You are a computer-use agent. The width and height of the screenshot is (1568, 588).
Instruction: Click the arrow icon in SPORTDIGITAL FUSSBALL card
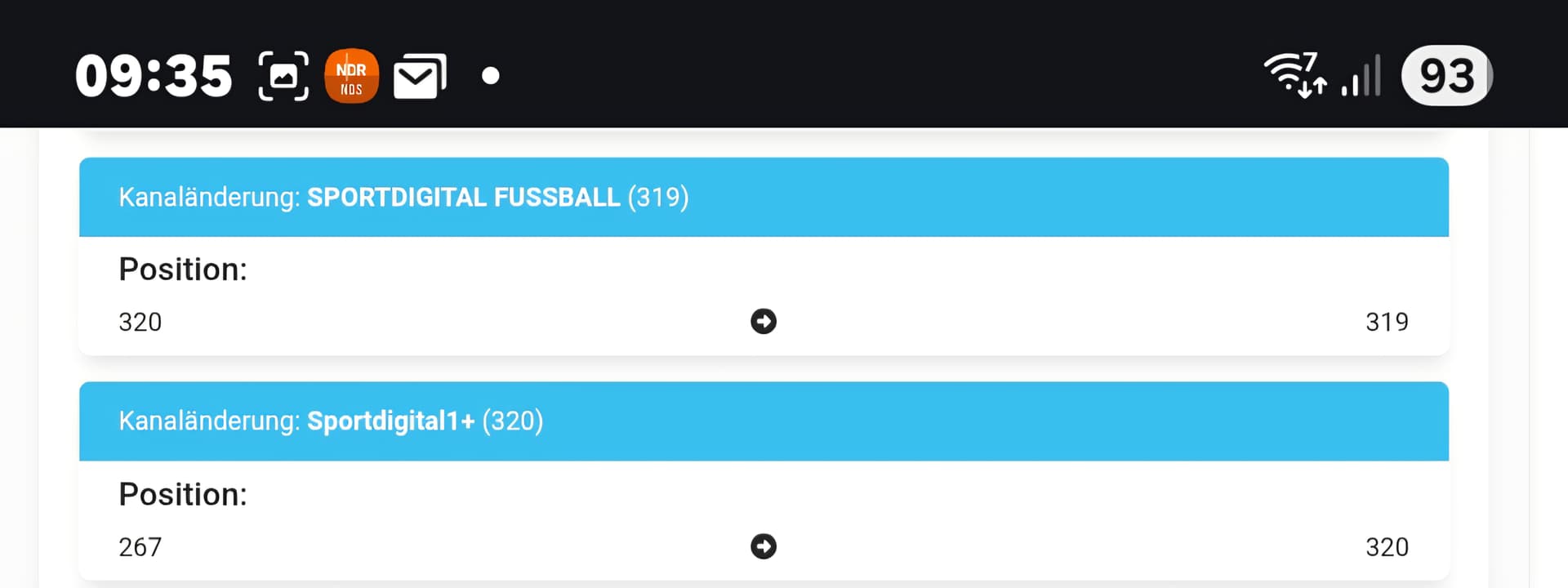[x=764, y=322]
